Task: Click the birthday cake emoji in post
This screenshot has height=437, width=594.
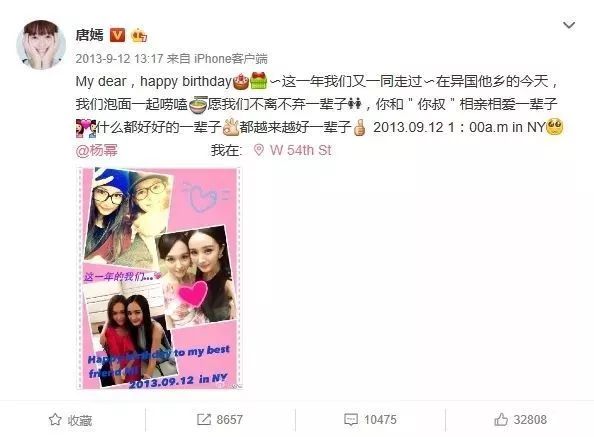Action: [241, 81]
